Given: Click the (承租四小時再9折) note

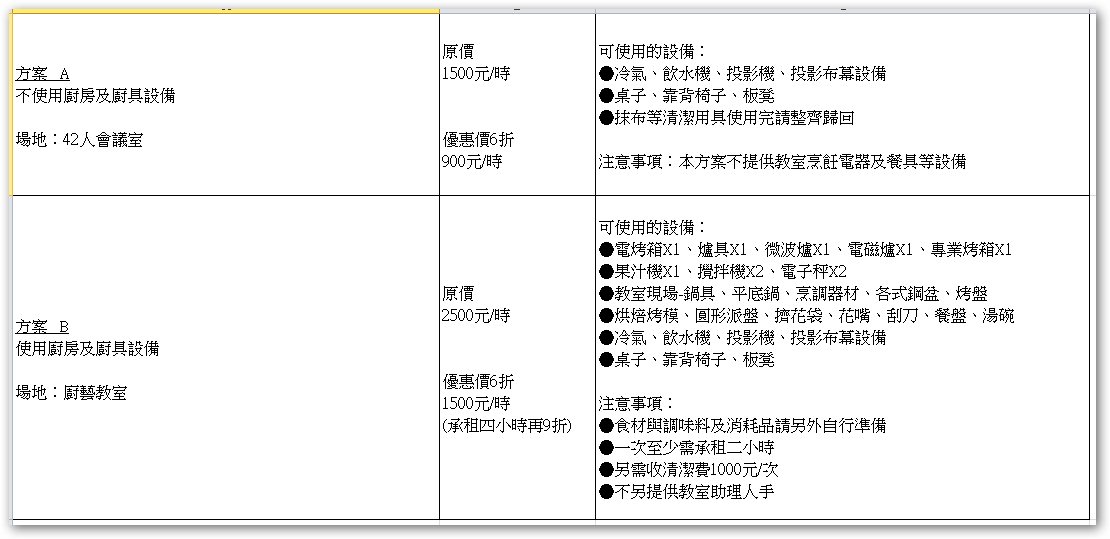Looking at the screenshot, I should click(506, 426).
